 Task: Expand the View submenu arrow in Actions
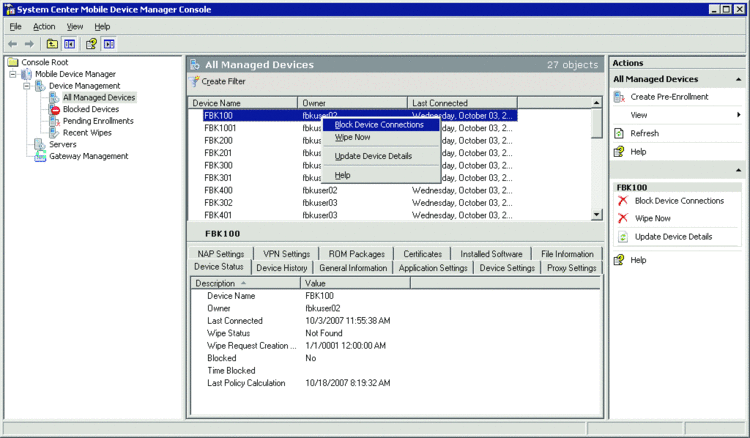[739, 115]
